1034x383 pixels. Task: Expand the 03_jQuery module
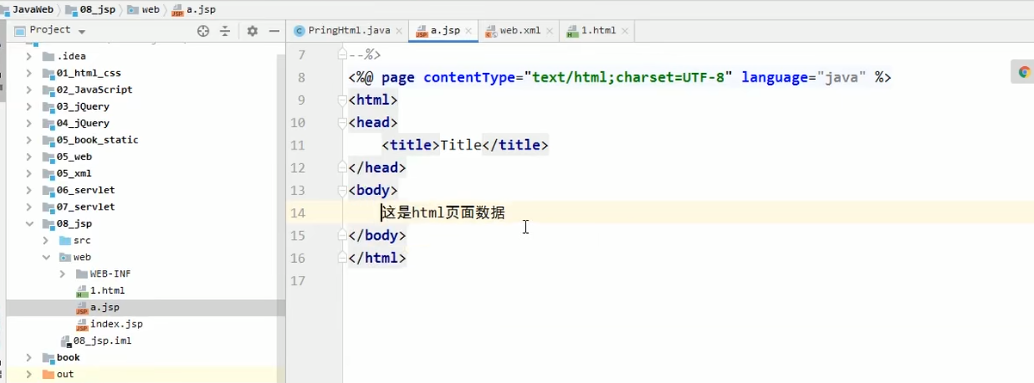point(29,107)
